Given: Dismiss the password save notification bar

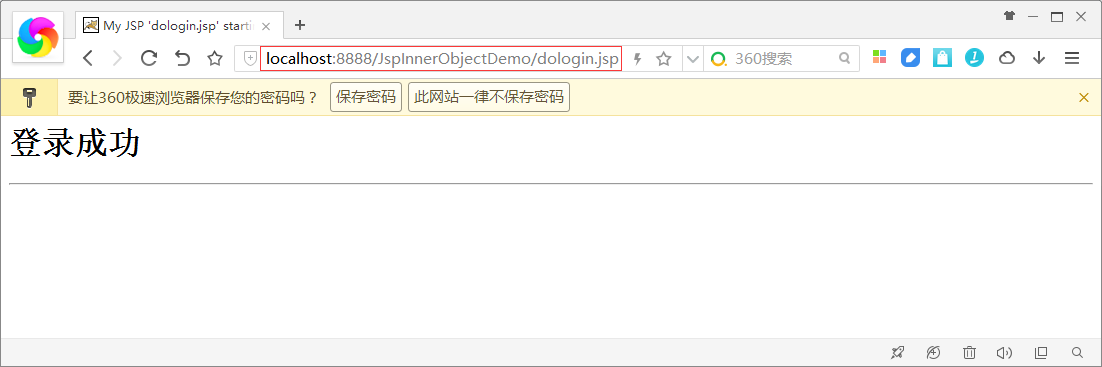Looking at the screenshot, I should 1084,98.
